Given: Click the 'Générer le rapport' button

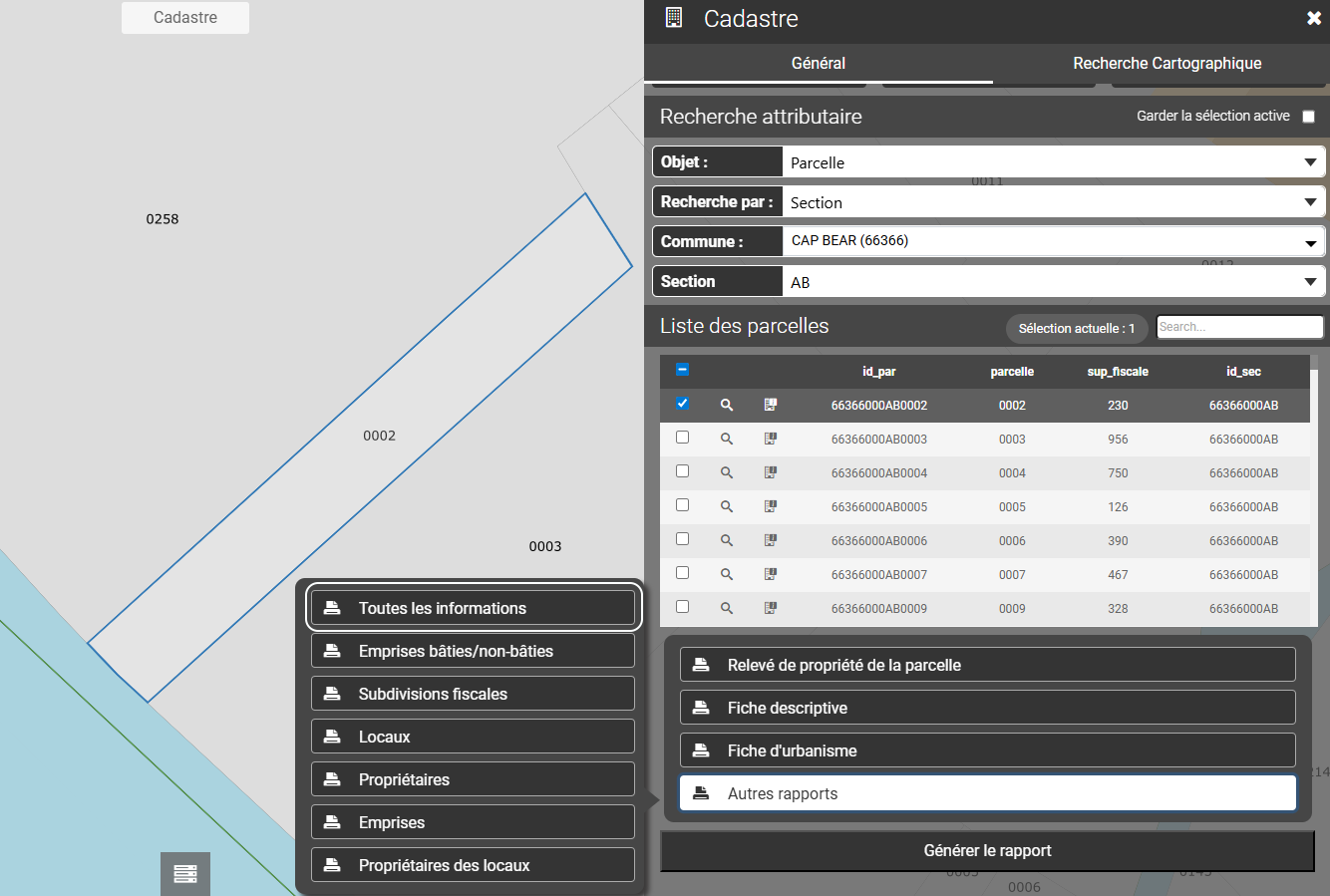Looking at the screenshot, I should click(x=987, y=851).
